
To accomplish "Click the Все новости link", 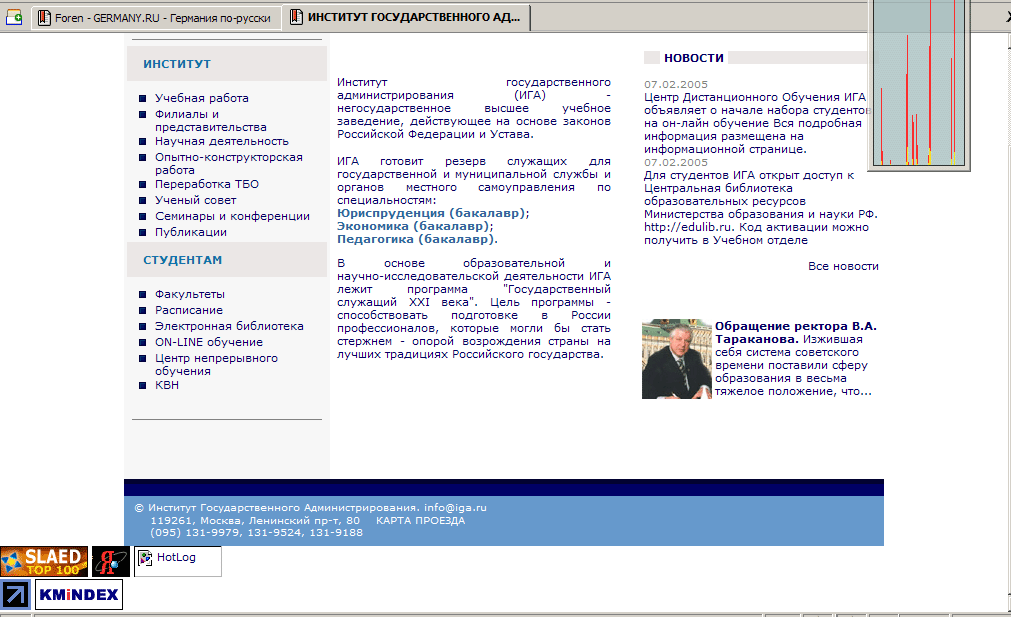I will click(843, 266).
